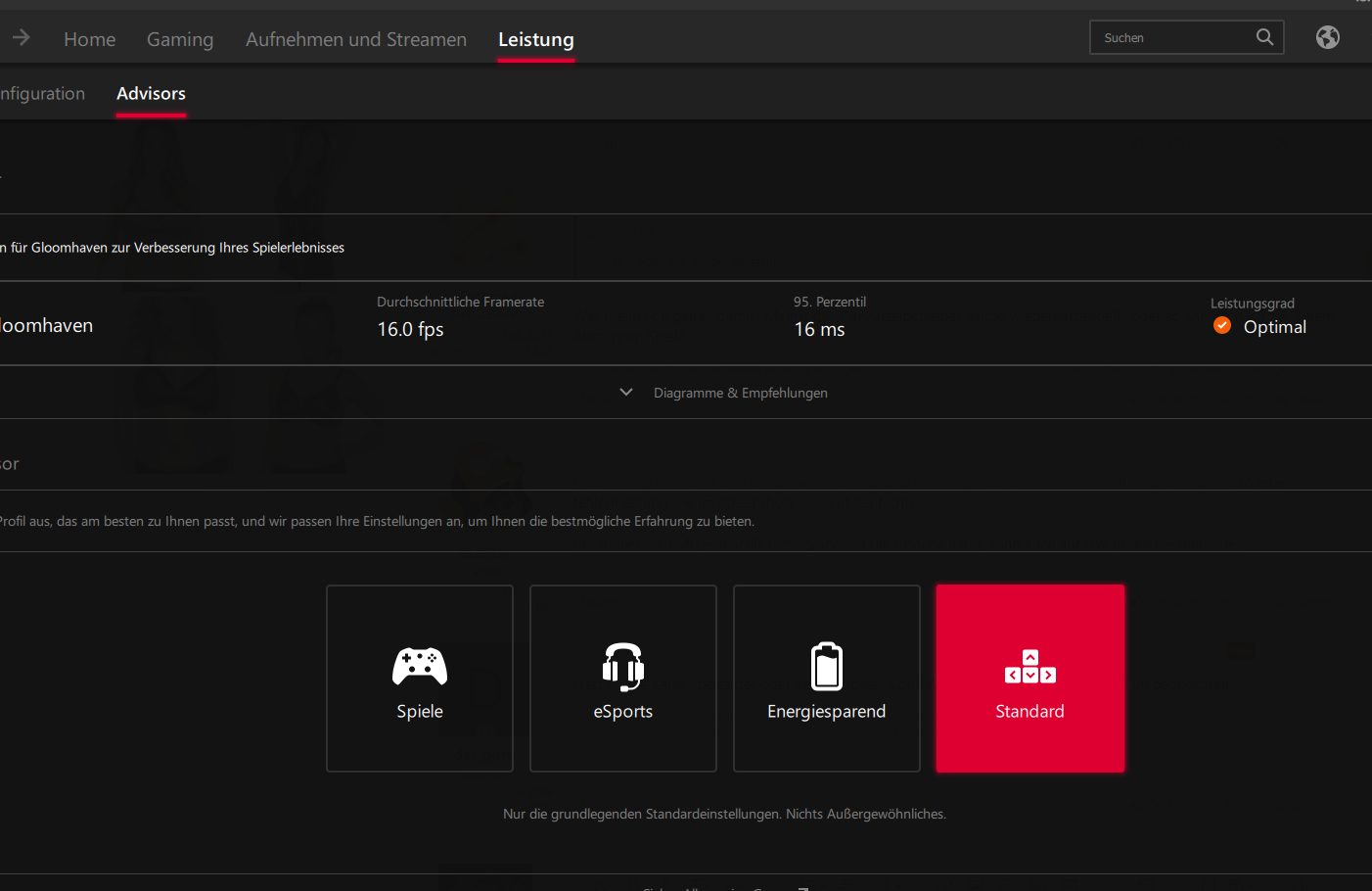Open the Aufnehmen und Streamen tab
Image resolution: width=1372 pixels, height=891 pixels.
tap(356, 39)
